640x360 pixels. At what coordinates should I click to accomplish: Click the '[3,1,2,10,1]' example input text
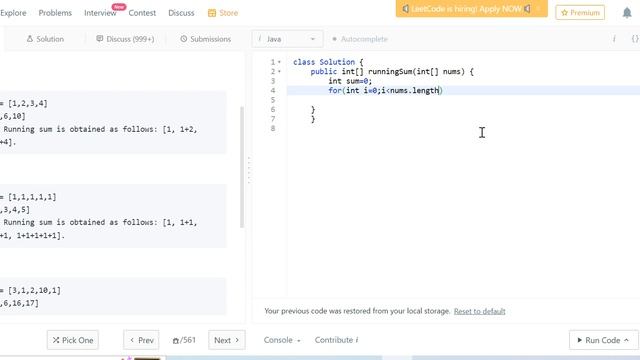(x=34, y=290)
